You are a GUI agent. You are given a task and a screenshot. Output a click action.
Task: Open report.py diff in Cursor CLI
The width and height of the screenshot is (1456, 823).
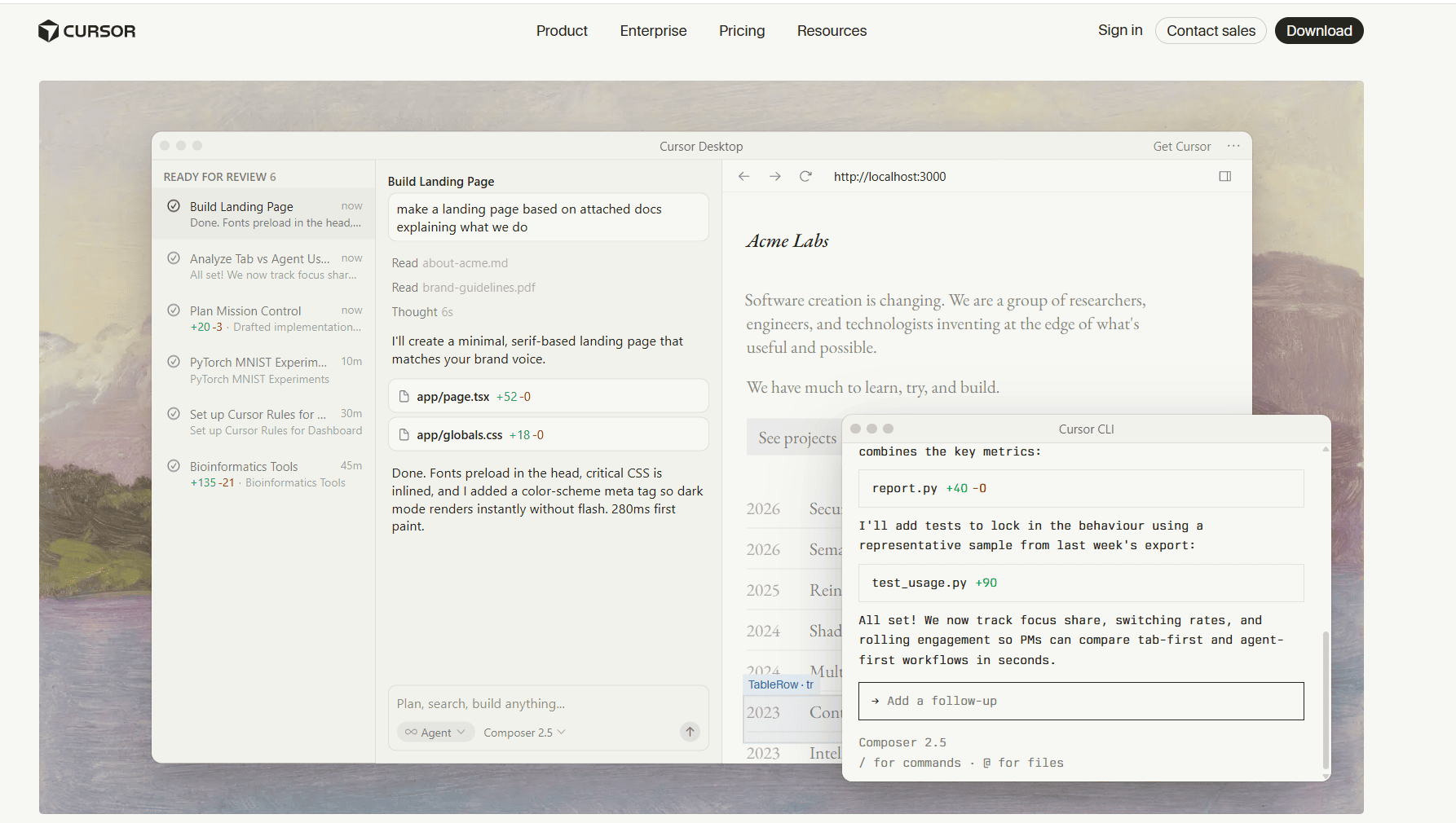coord(1081,489)
